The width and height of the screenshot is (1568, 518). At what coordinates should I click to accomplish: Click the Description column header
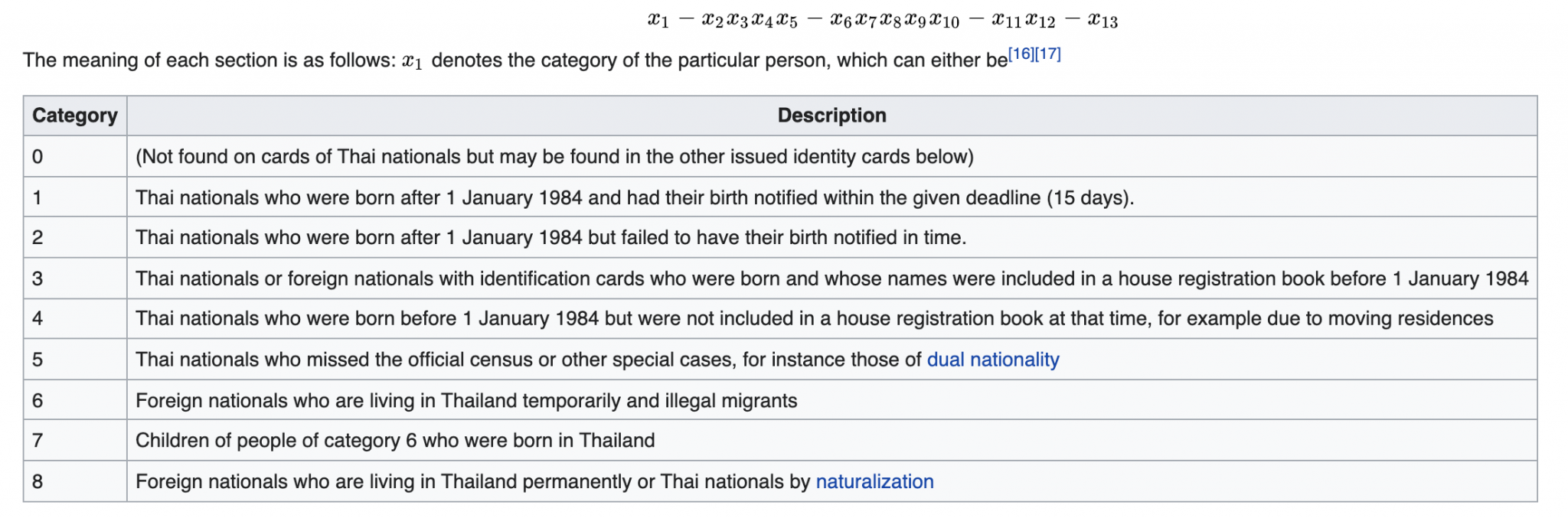click(831, 116)
